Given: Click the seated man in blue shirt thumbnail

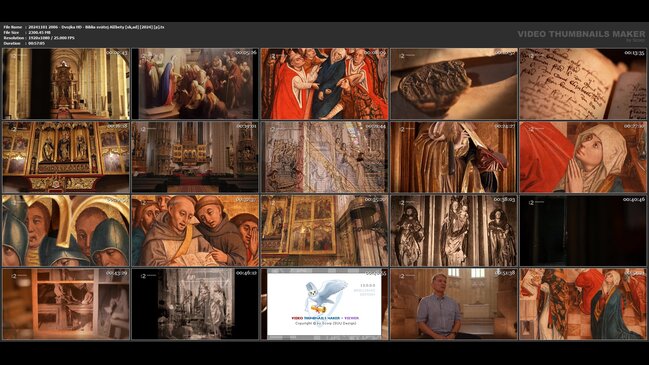Looking at the screenshot, I should point(454,304).
